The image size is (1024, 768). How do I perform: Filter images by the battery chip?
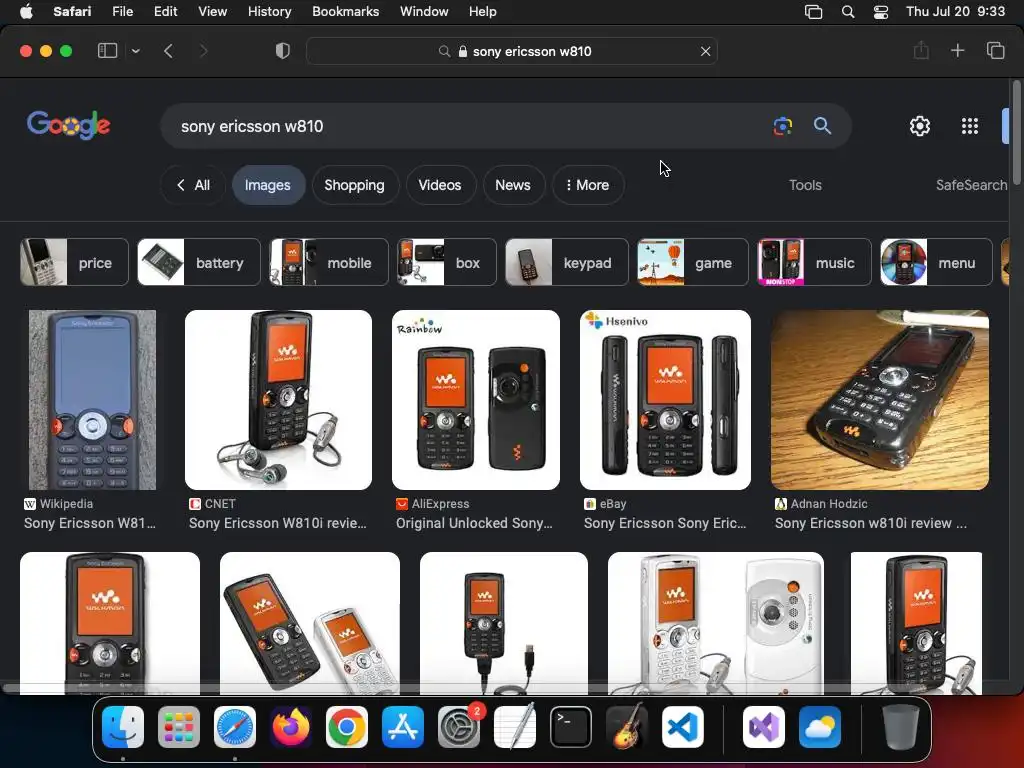[x=199, y=263]
